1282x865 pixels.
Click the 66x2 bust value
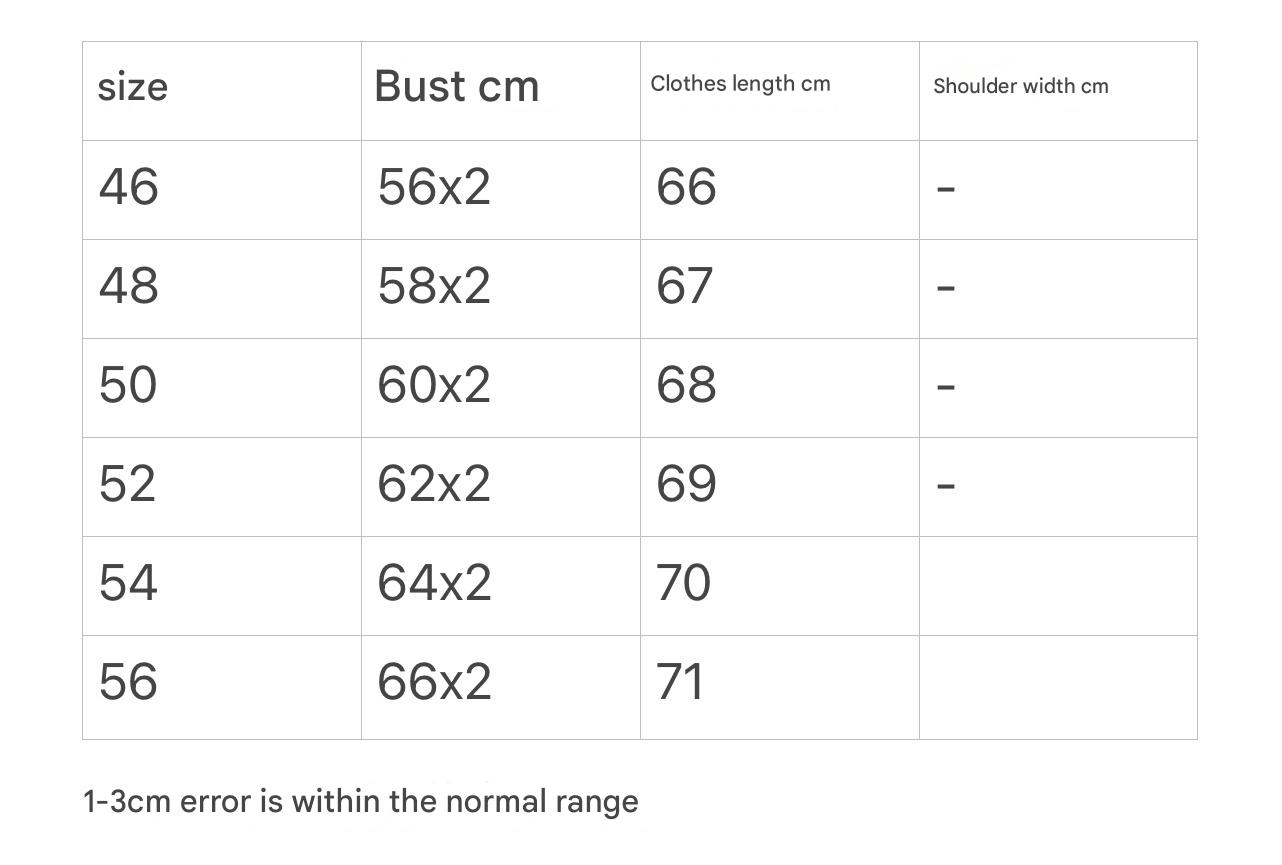(x=434, y=682)
